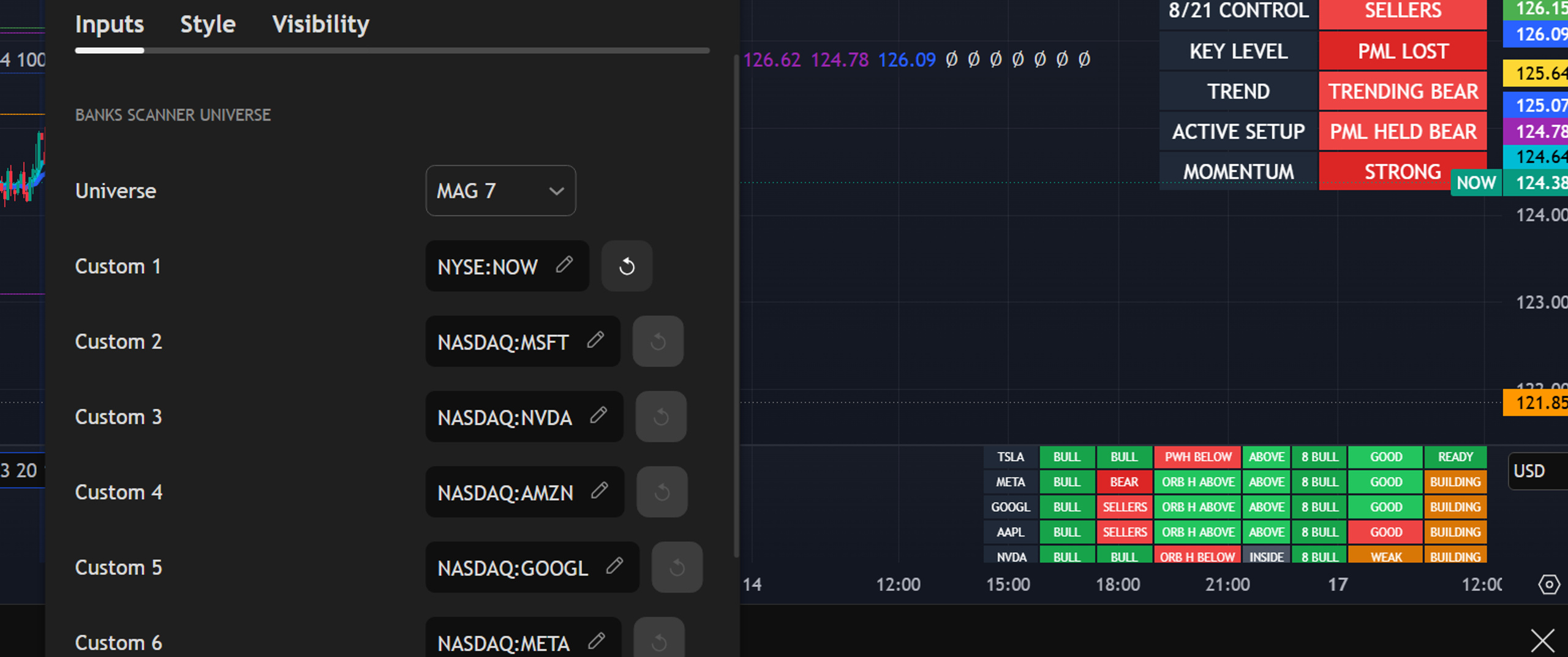Viewport: 1568px width, 657px height.
Task: Click the TRENDING BEAR cell
Action: point(1403,92)
